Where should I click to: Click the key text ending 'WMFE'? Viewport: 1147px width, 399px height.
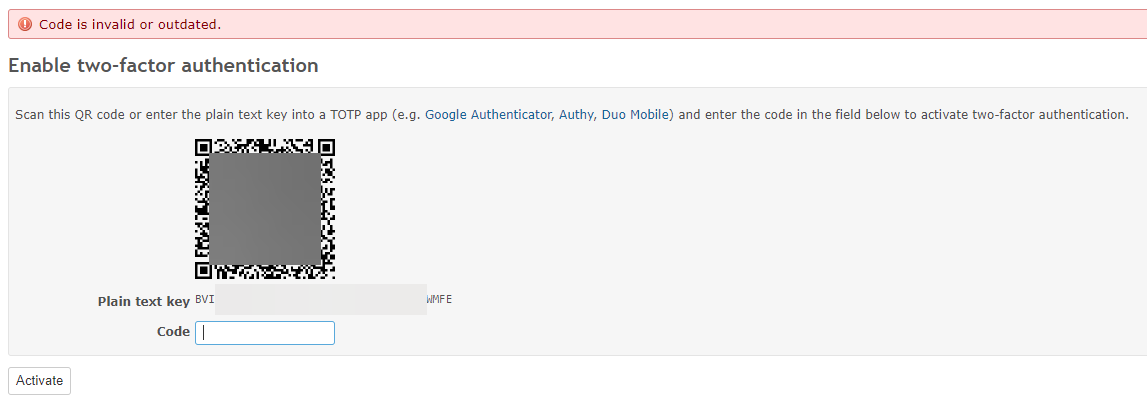point(440,299)
